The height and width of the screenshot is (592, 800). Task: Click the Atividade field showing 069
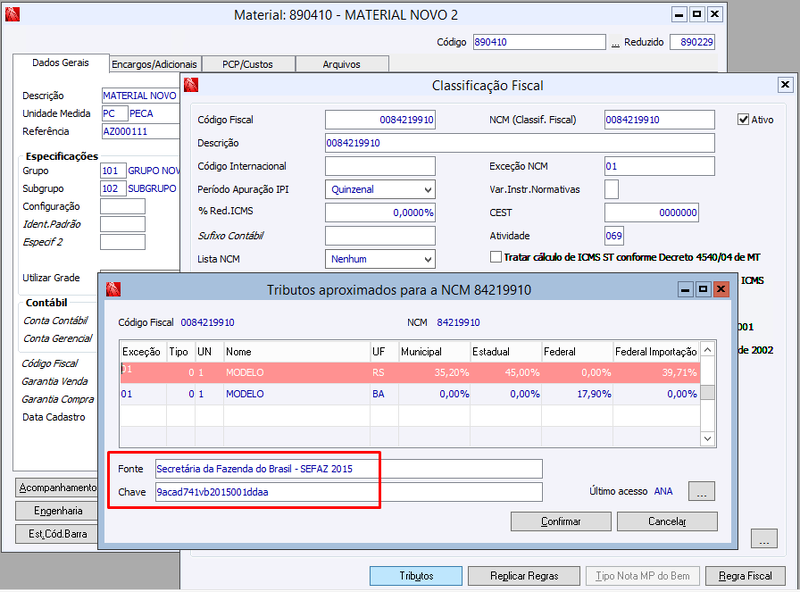(x=614, y=236)
